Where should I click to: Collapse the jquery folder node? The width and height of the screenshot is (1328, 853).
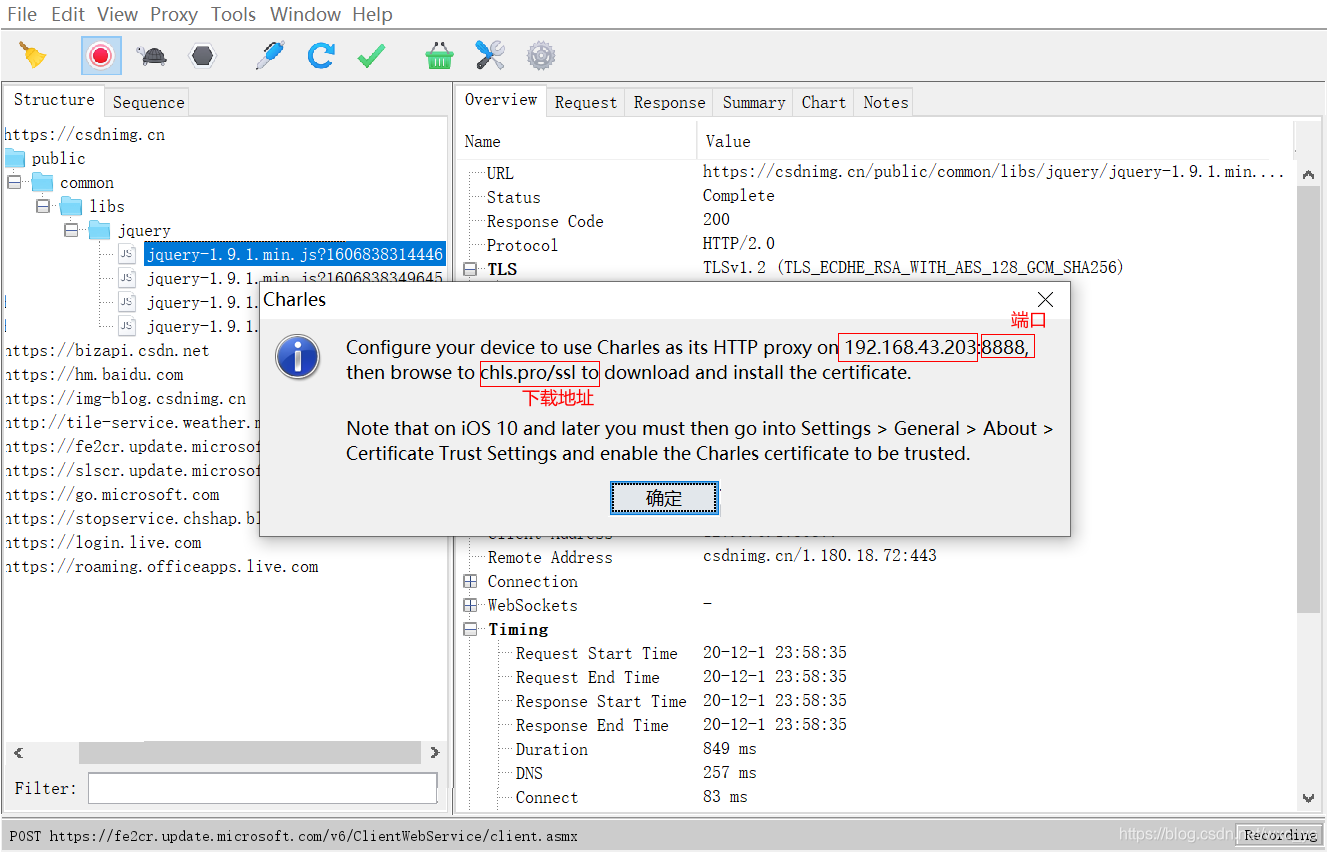click(x=72, y=231)
